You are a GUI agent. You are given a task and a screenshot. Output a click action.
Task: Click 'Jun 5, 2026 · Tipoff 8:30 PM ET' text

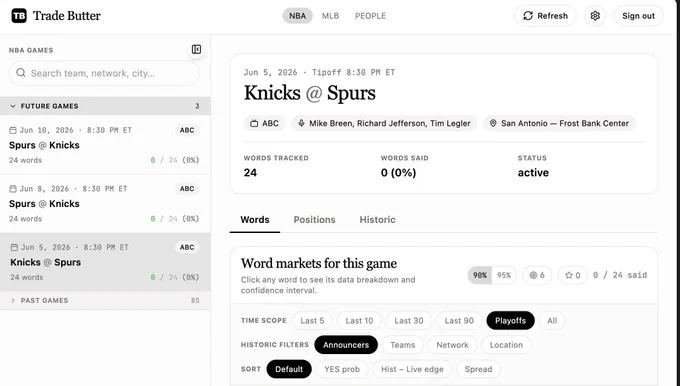(x=319, y=72)
